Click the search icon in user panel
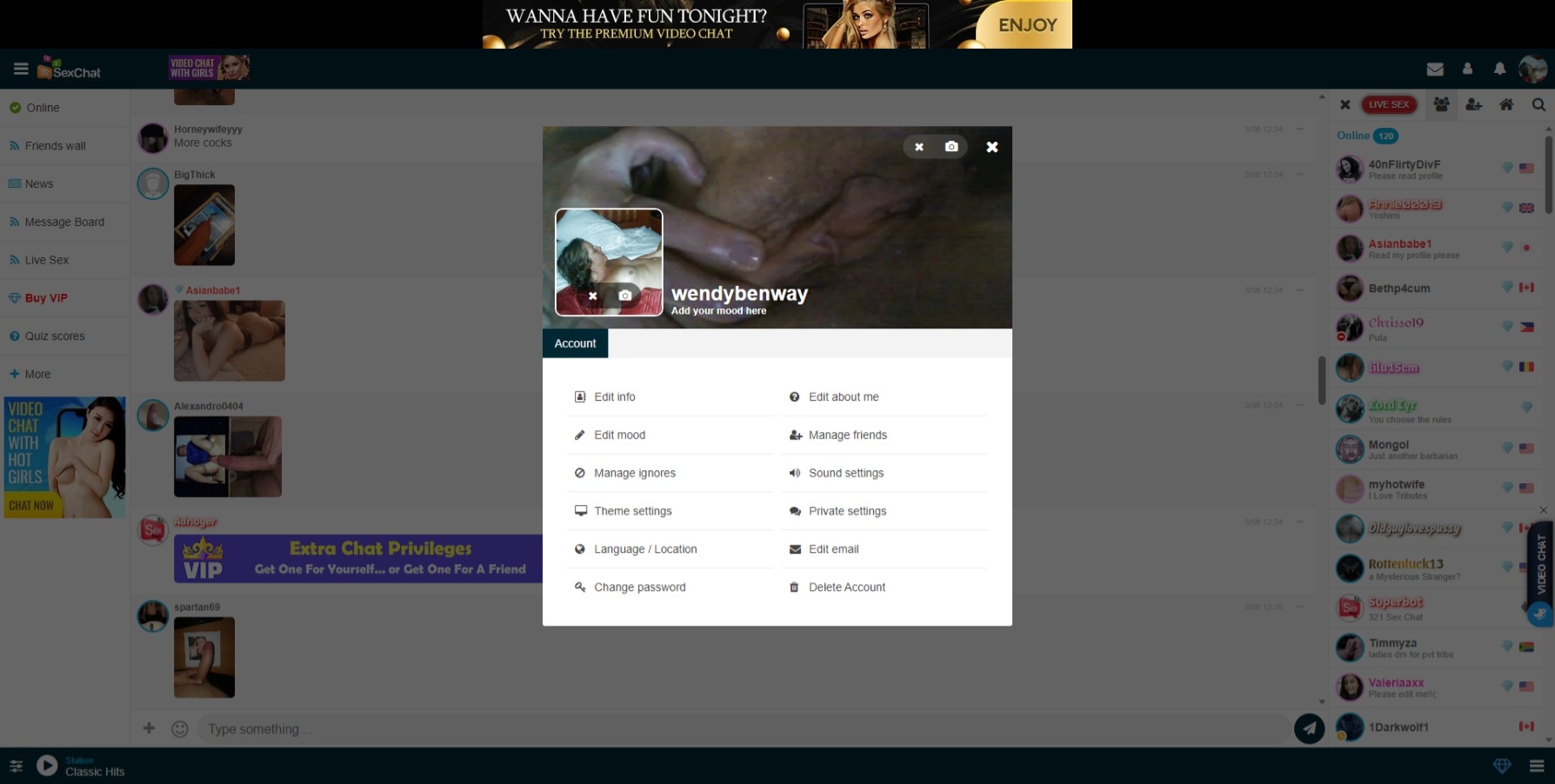Viewport: 1555px width, 784px height. 1538,104
